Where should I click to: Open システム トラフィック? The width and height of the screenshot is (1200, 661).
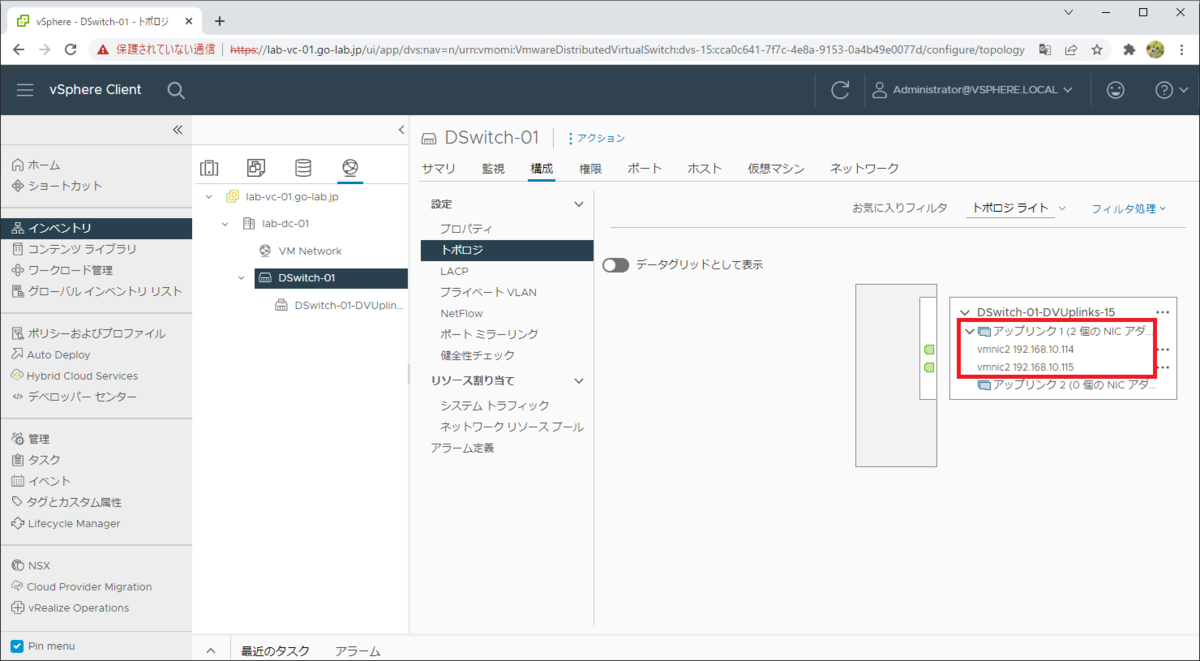pyautogui.click(x=495, y=405)
